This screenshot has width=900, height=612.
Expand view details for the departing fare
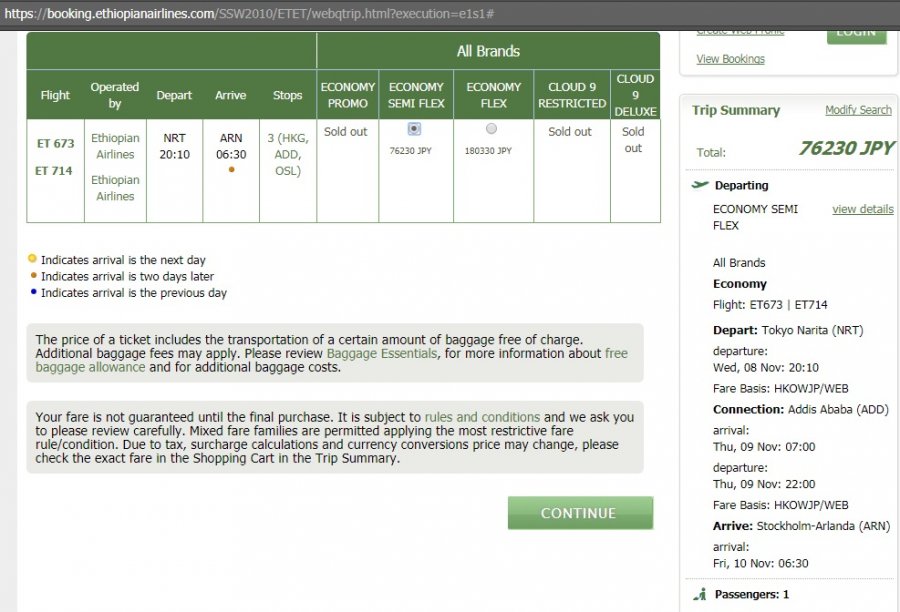click(x=862, y=209)
